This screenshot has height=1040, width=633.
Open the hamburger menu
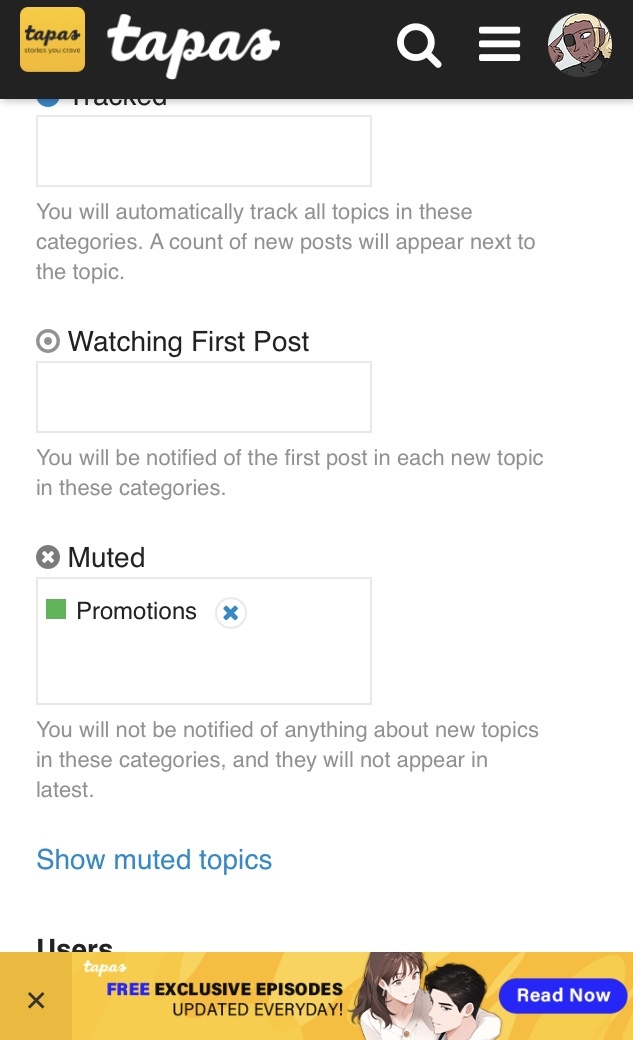[x=499, y=45]
